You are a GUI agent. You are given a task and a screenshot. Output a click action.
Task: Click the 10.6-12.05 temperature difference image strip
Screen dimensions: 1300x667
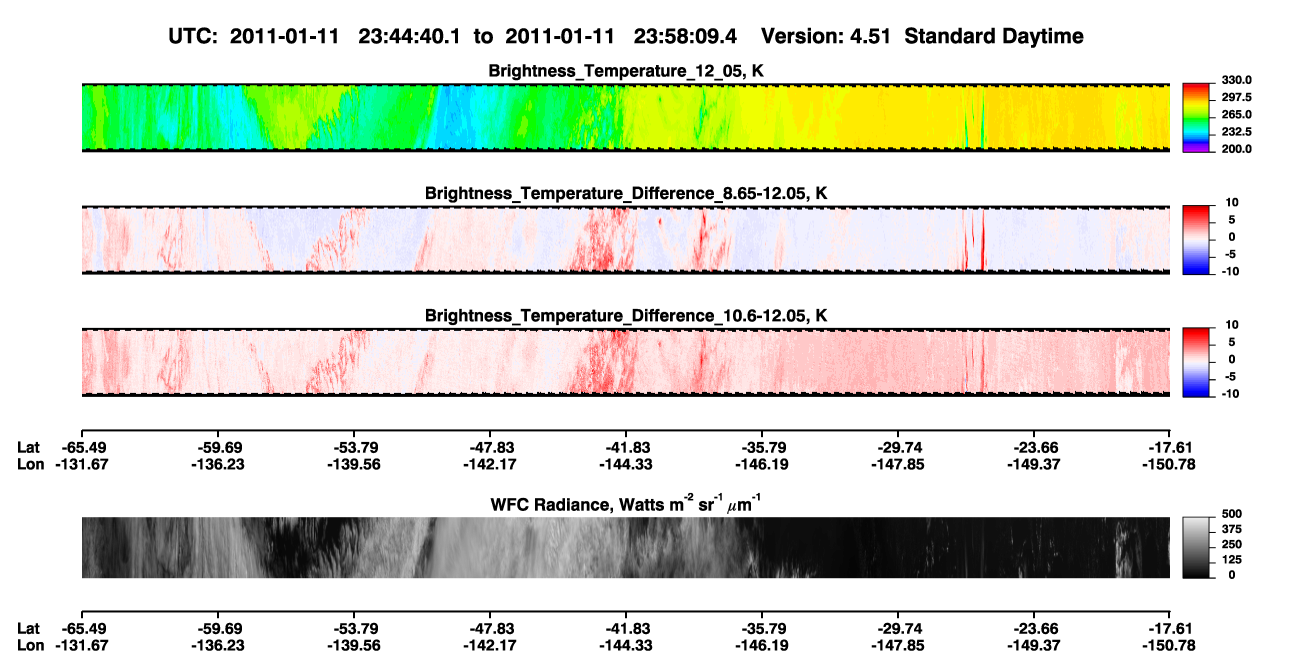pyautogui.click(x=625, y=361)
